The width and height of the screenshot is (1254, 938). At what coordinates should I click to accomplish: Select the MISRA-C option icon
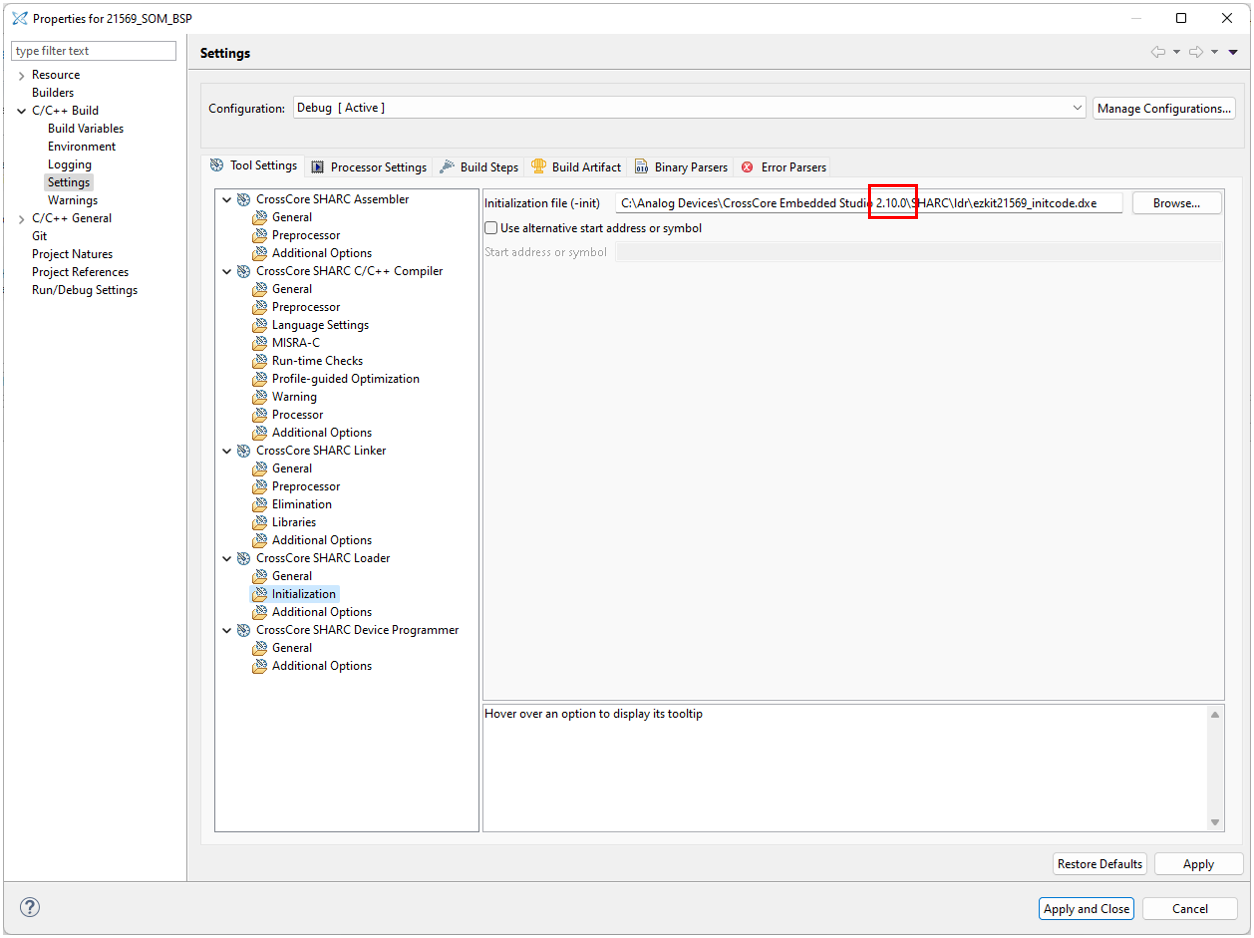coord(260,343)
